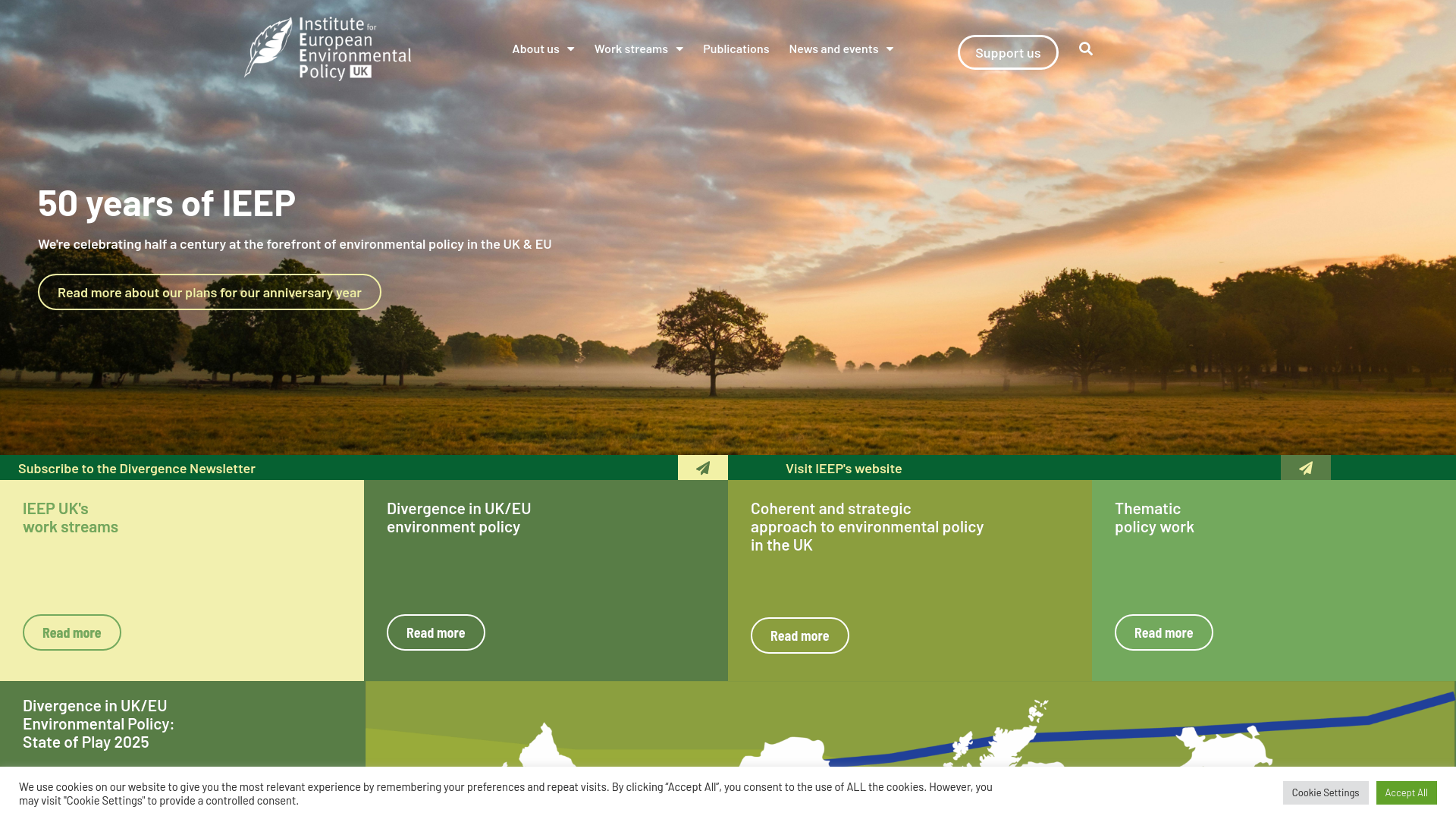Select the Thematic policy work title

click(x=1154, y=517)
